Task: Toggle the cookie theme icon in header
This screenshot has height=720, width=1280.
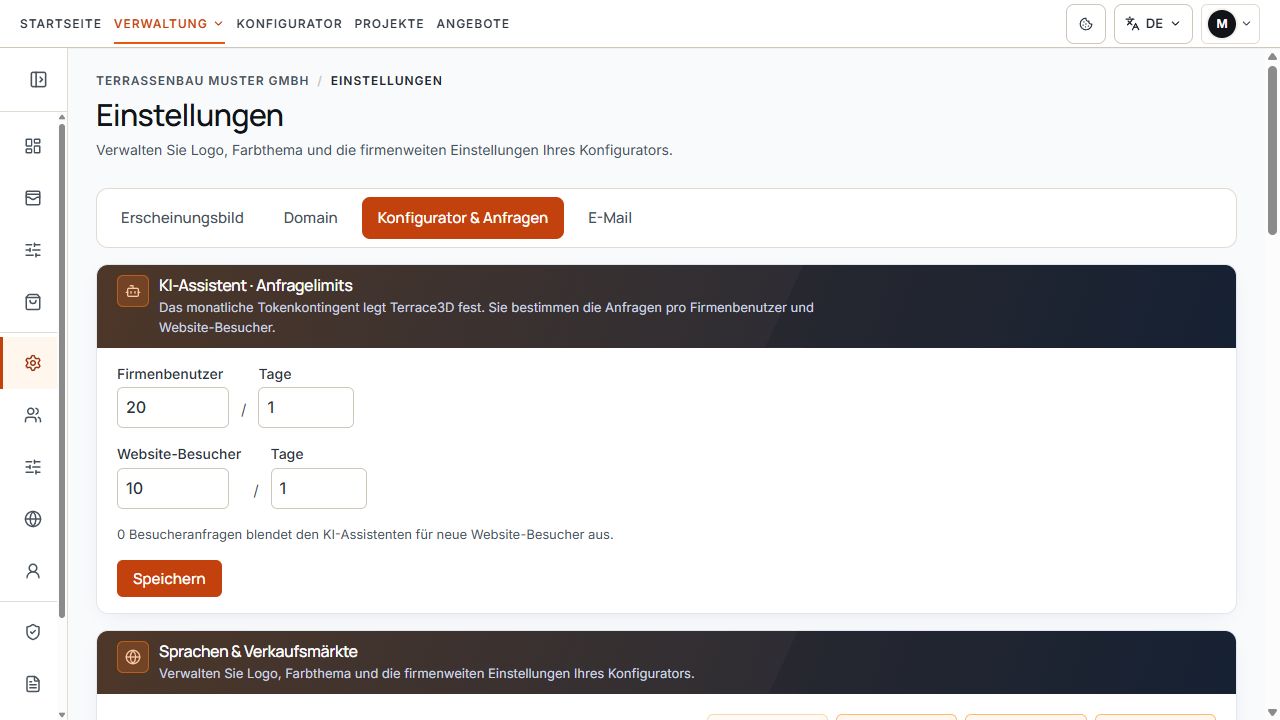Action: point(1086,24)
